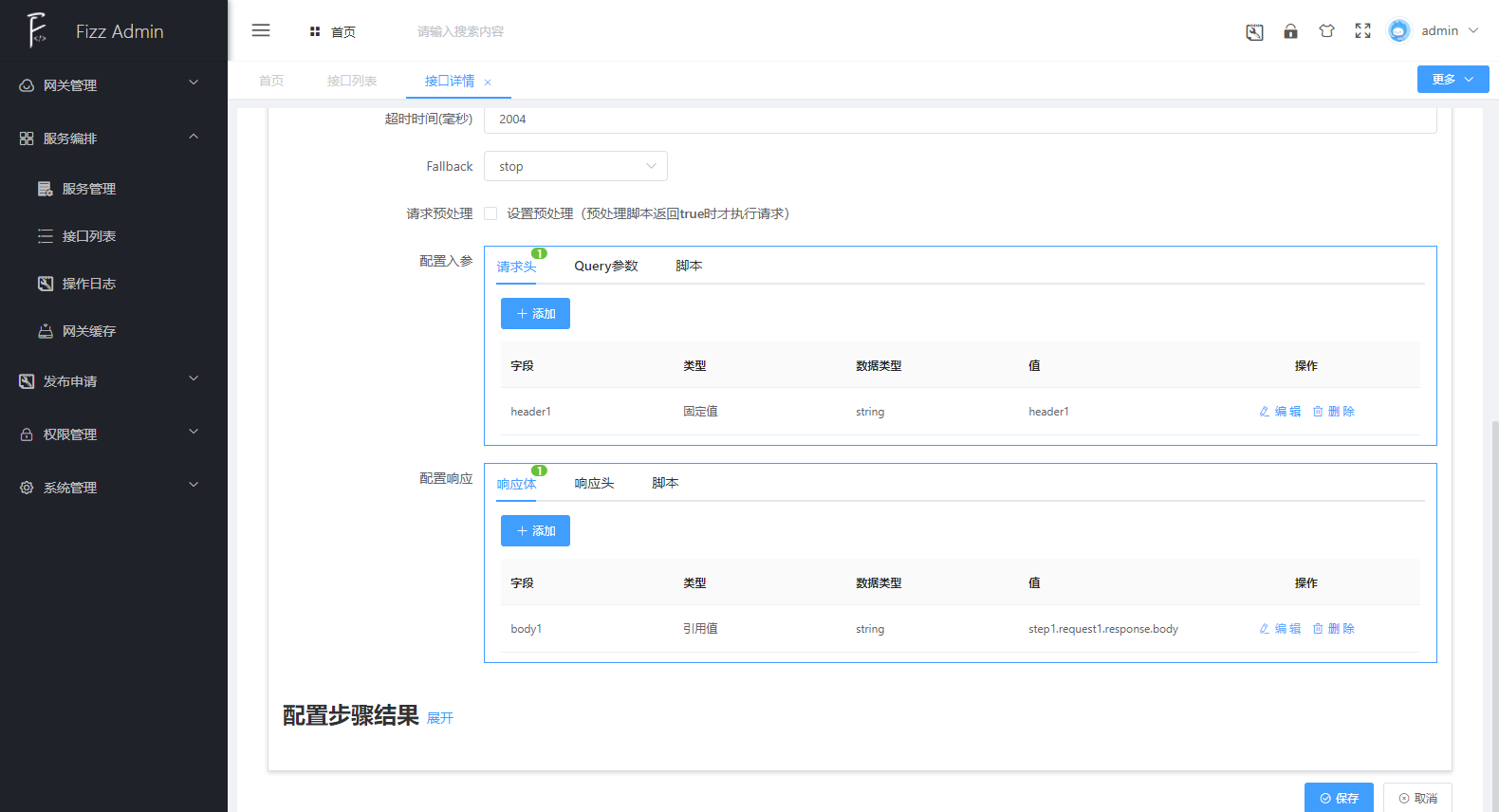
Task: Click the operation log icon in header
Action: pyautogui.click(x=1254, y=32)
